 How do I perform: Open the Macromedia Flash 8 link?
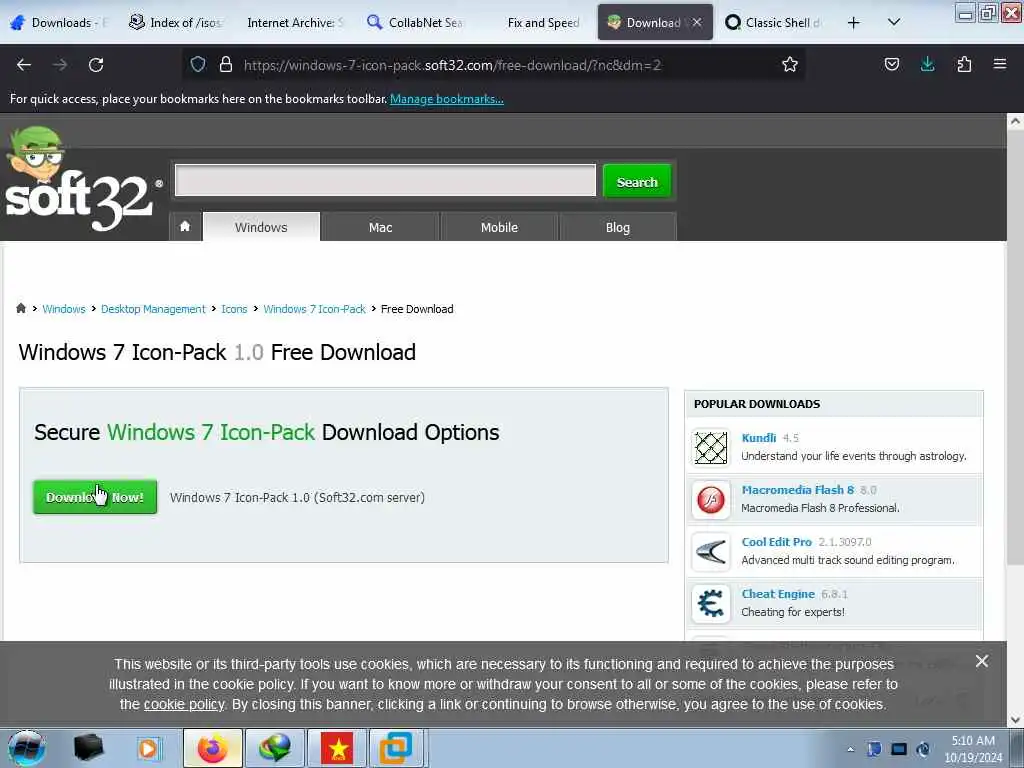(797, 490)
